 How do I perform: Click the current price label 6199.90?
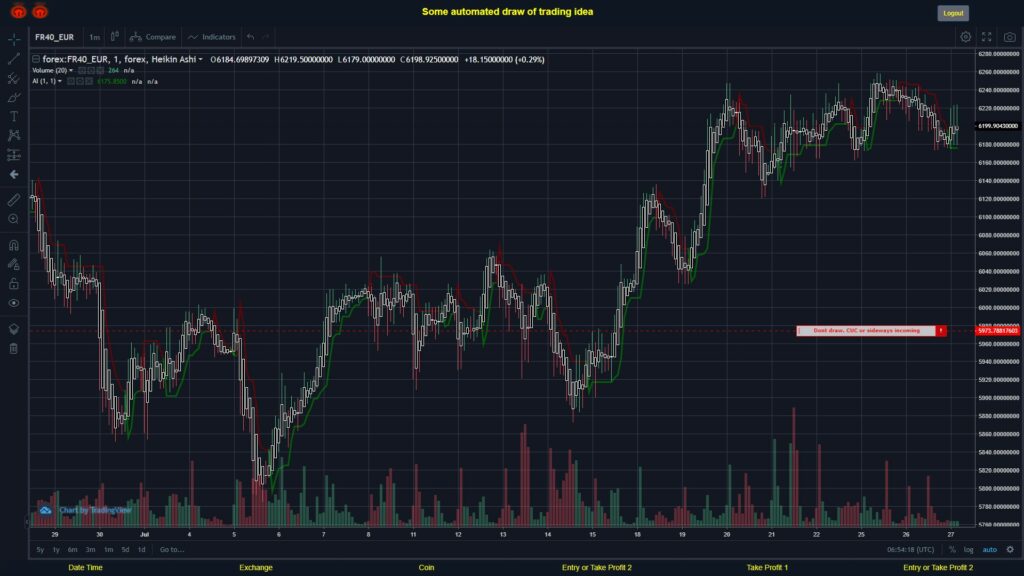point(998,126)
